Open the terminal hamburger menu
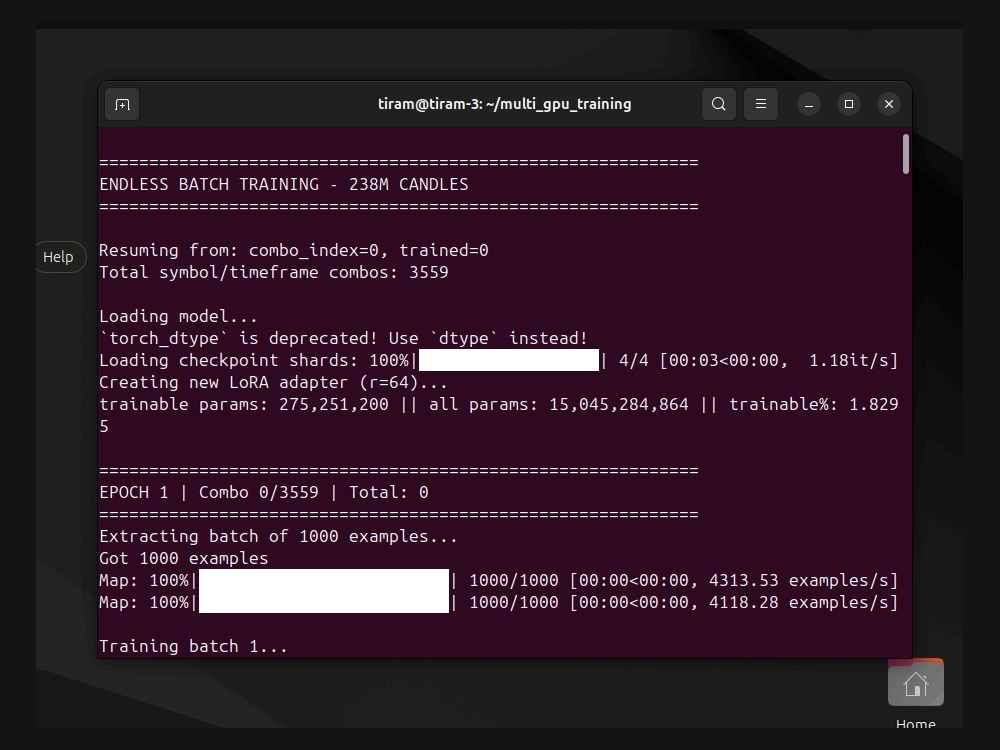This screenshot has width=1000, height=750. point(761,104)
